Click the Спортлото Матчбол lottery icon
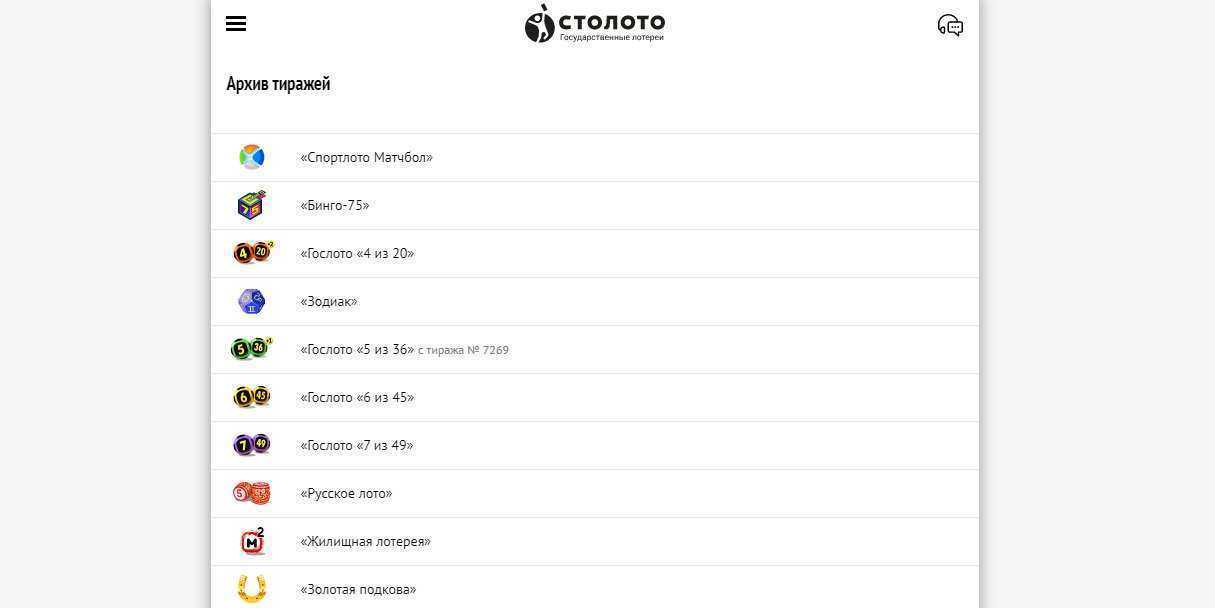This screenshot has height=608, width=1215. point(252,157)
